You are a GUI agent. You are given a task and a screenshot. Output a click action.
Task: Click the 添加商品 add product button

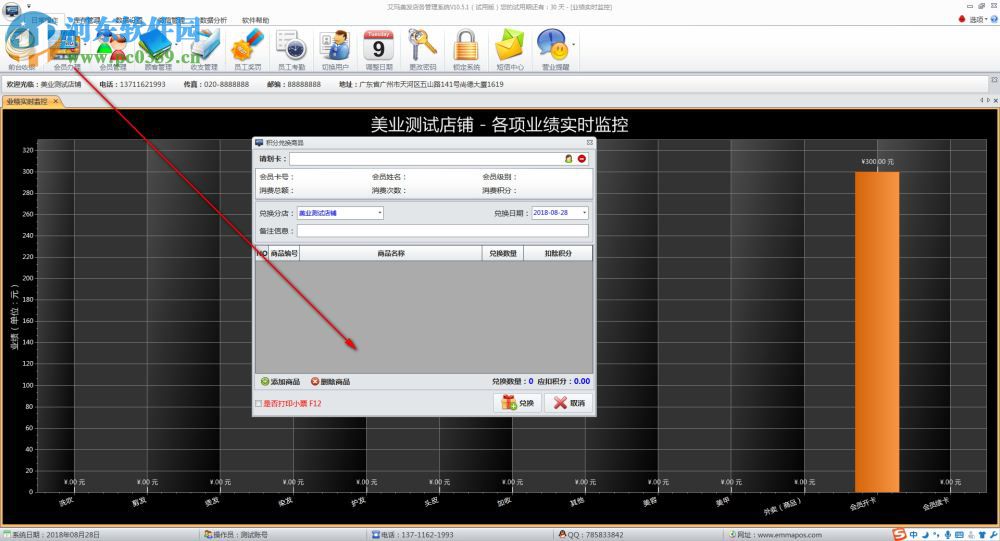(280, 382)
